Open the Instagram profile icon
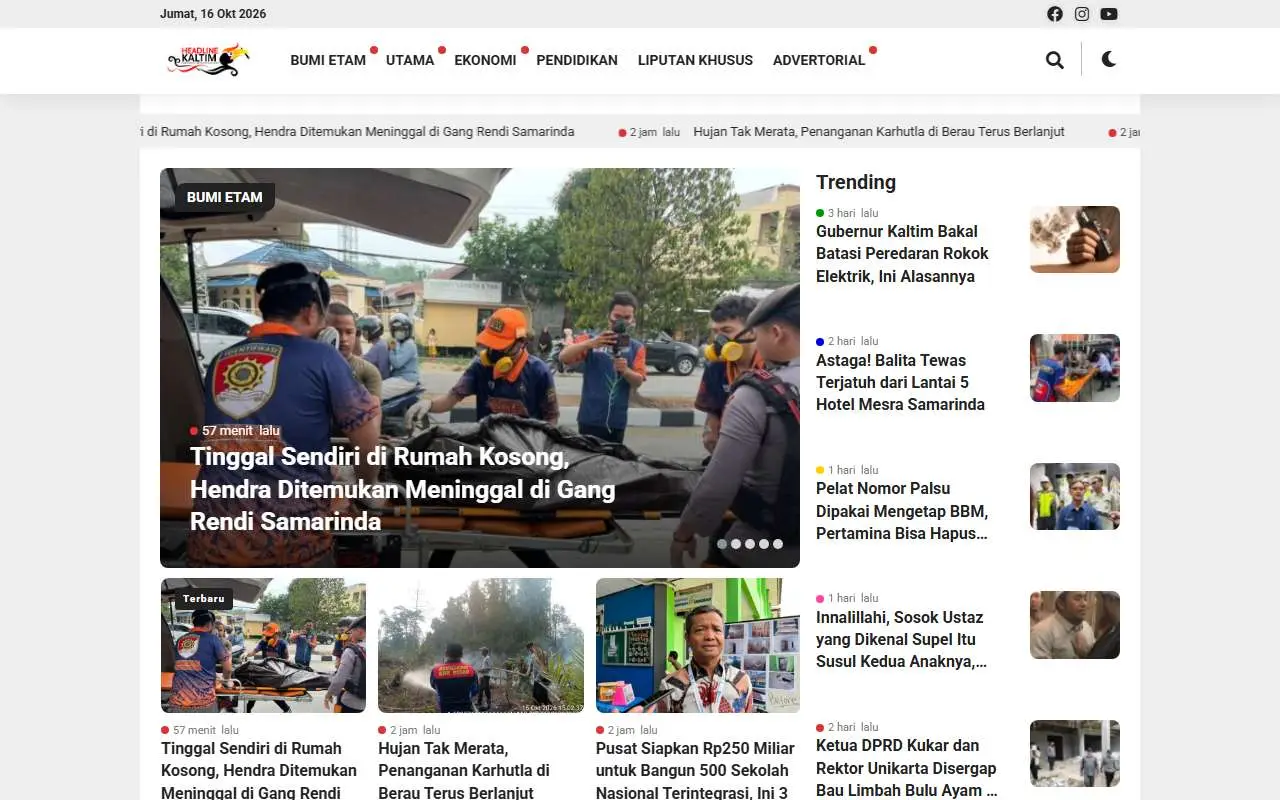Image resolution: width=1280 pixels, height=800 pixels. (x=1082, y=14)
